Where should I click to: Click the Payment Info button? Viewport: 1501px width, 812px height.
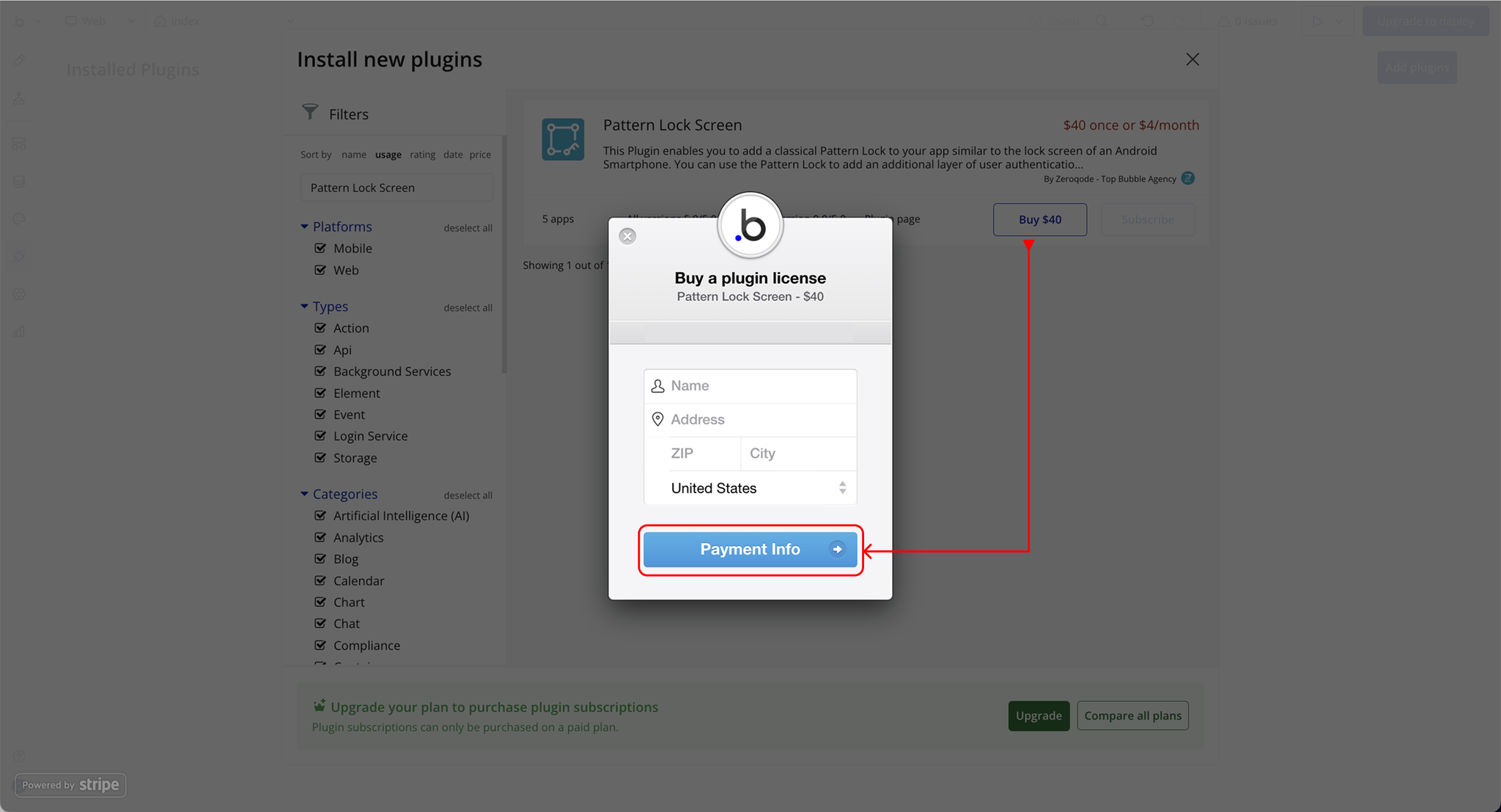[x=750, y=550]
